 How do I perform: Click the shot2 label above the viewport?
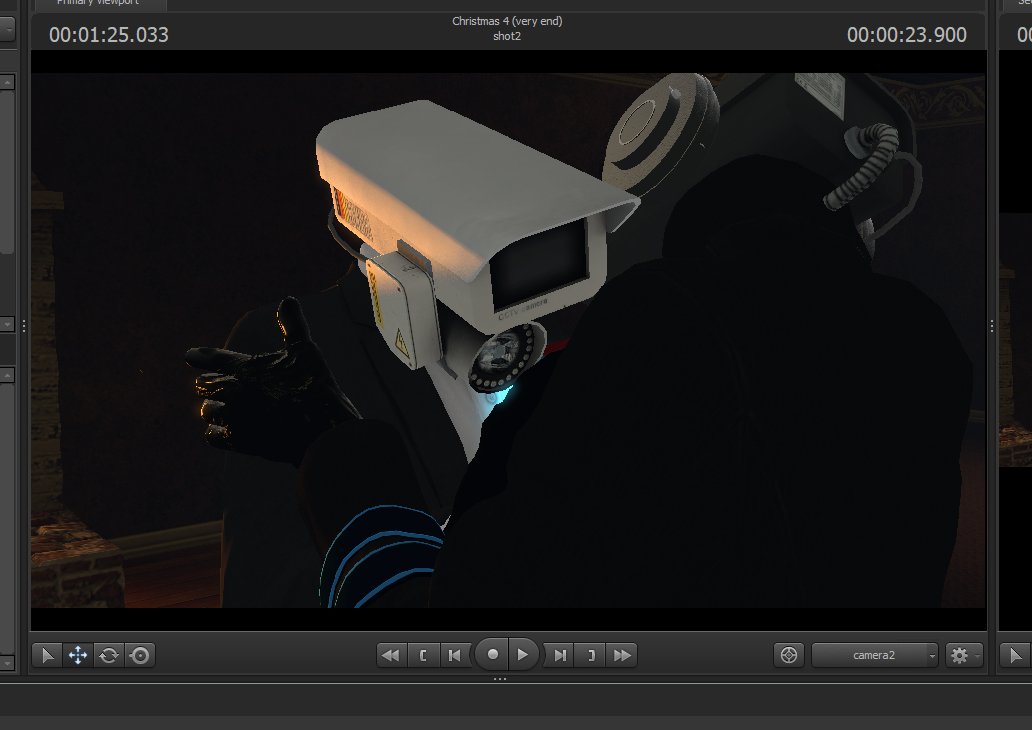507,36
